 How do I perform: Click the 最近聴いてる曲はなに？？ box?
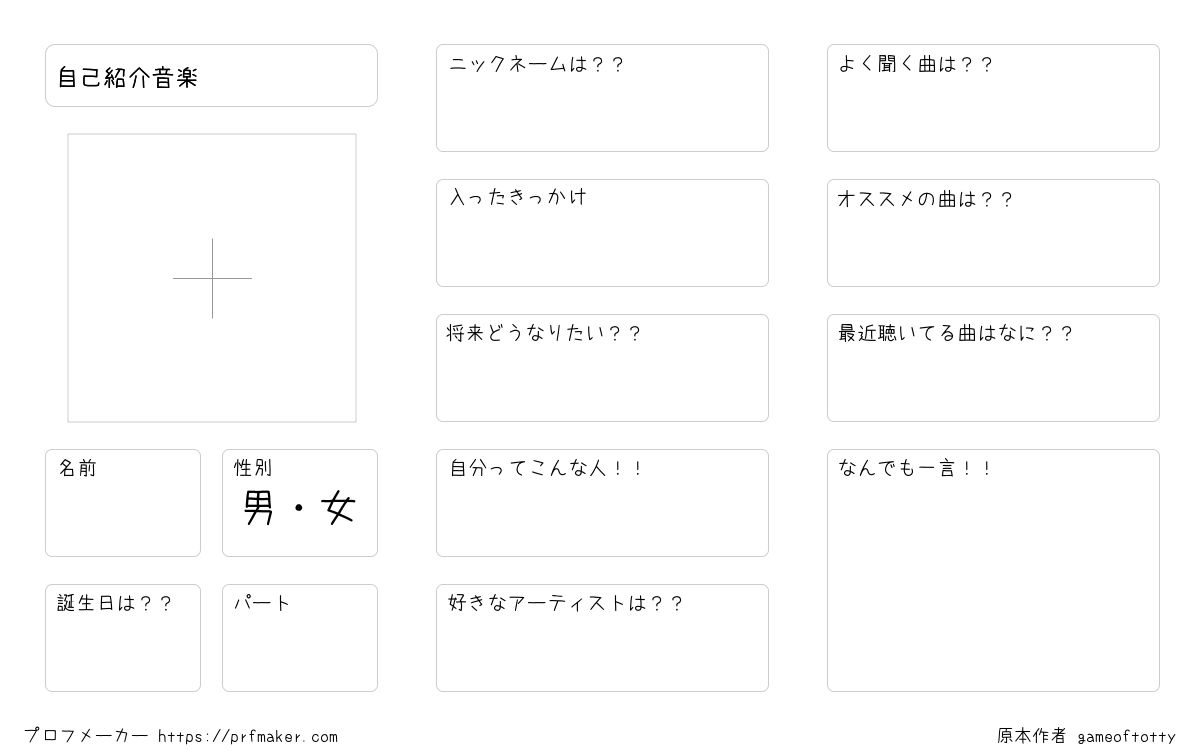(x=993, y=368)
